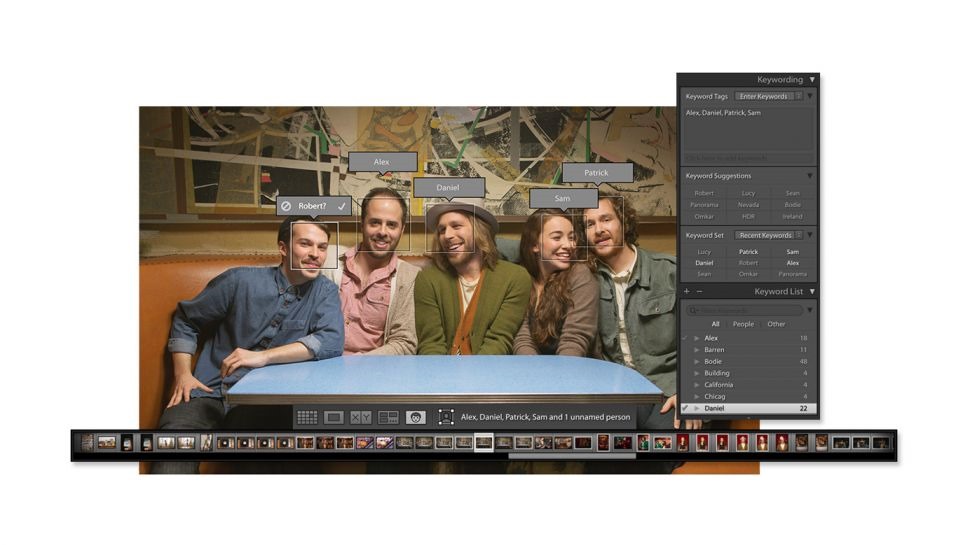Select the Other filter tab
Viewport: 970px width, 545px height.
click(776, 324)
